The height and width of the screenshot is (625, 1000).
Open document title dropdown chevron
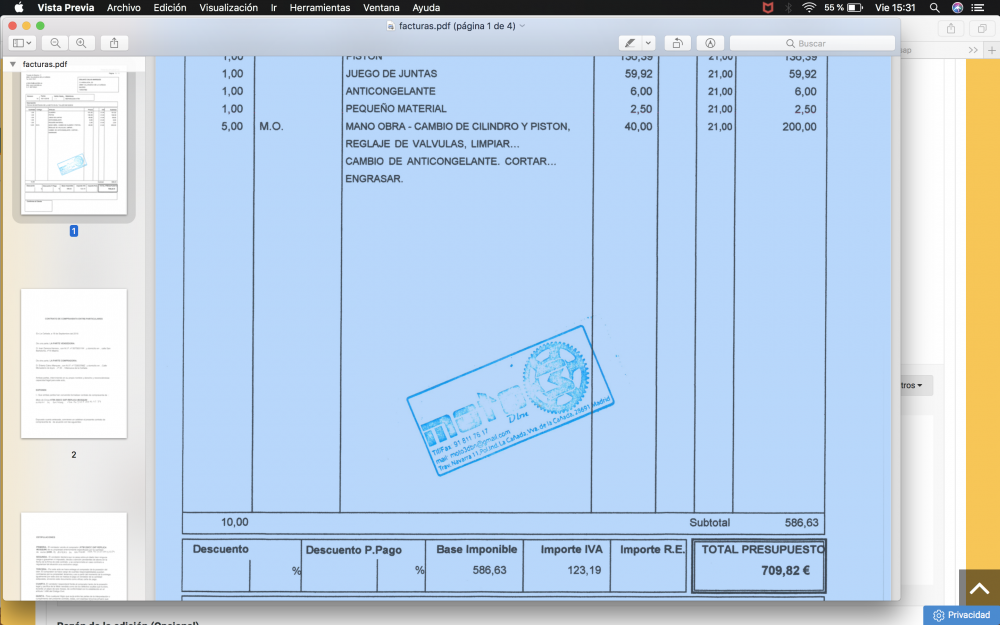[x=523, y=25]
